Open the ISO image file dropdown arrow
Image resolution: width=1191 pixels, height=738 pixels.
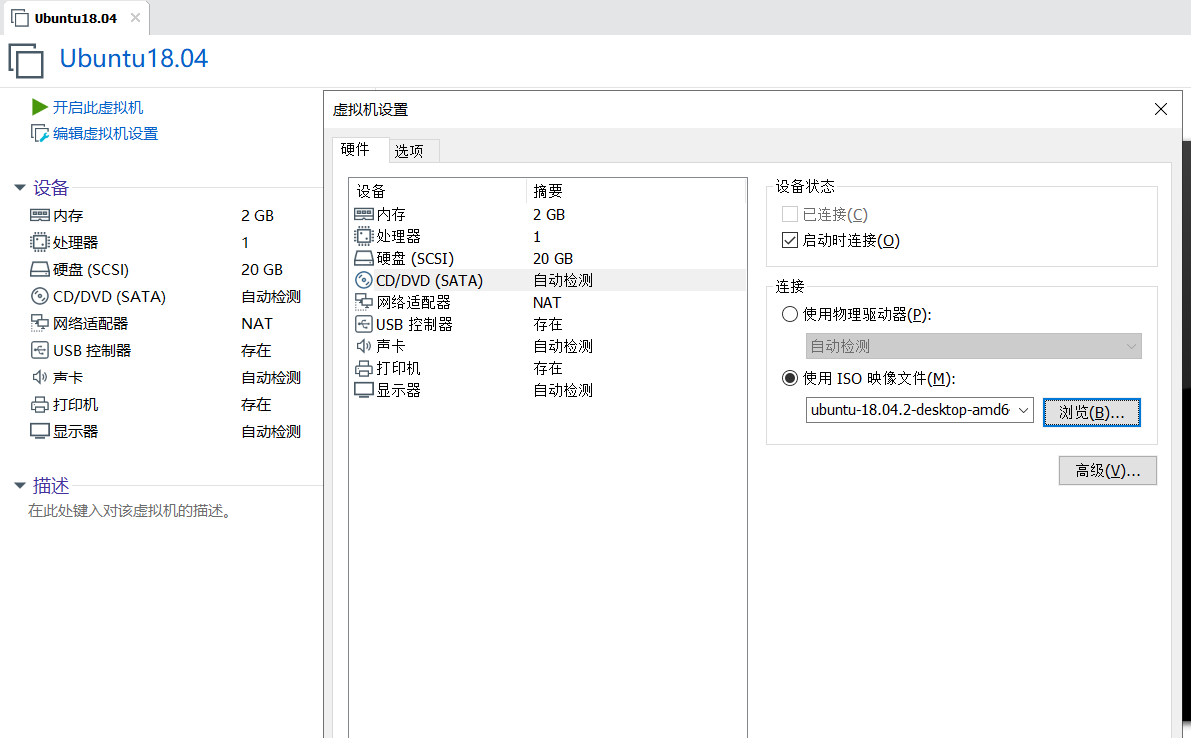coord(1023,410)
